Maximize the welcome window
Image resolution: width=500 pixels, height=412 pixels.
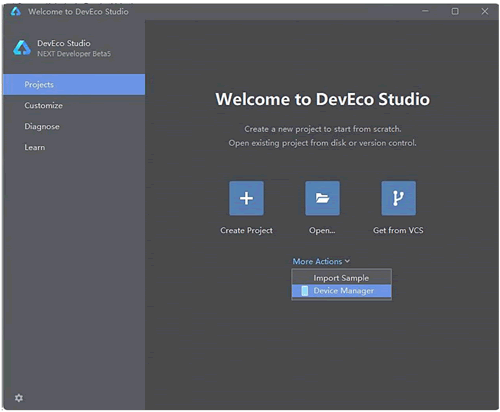coord(455,11)
